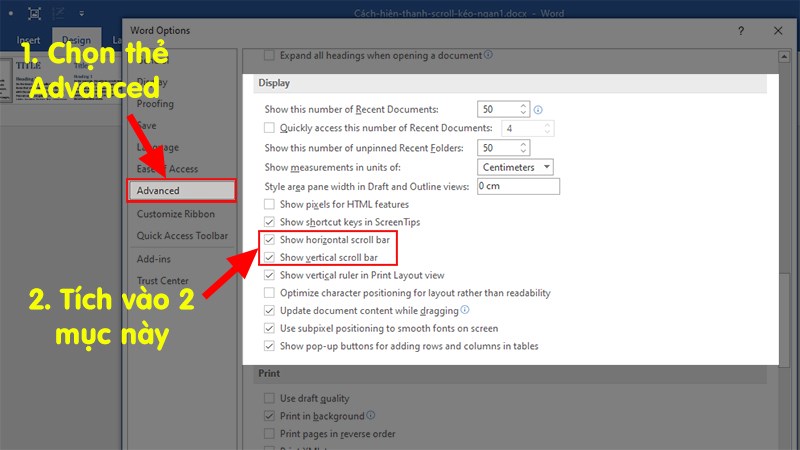Increase the Recent Documents number spinner

pos(523,106)
